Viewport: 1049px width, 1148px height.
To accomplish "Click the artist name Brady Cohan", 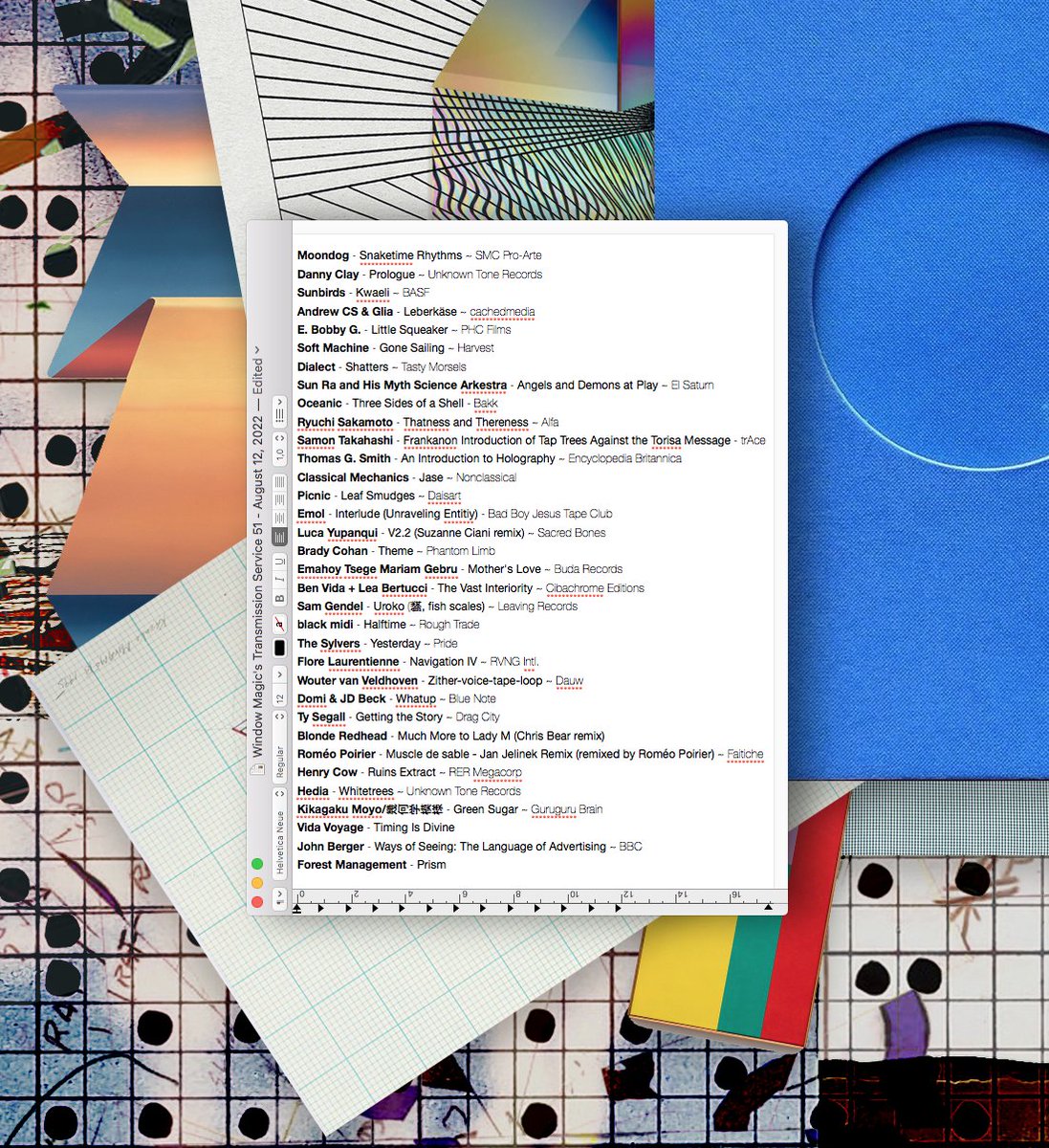I will 333,551.
